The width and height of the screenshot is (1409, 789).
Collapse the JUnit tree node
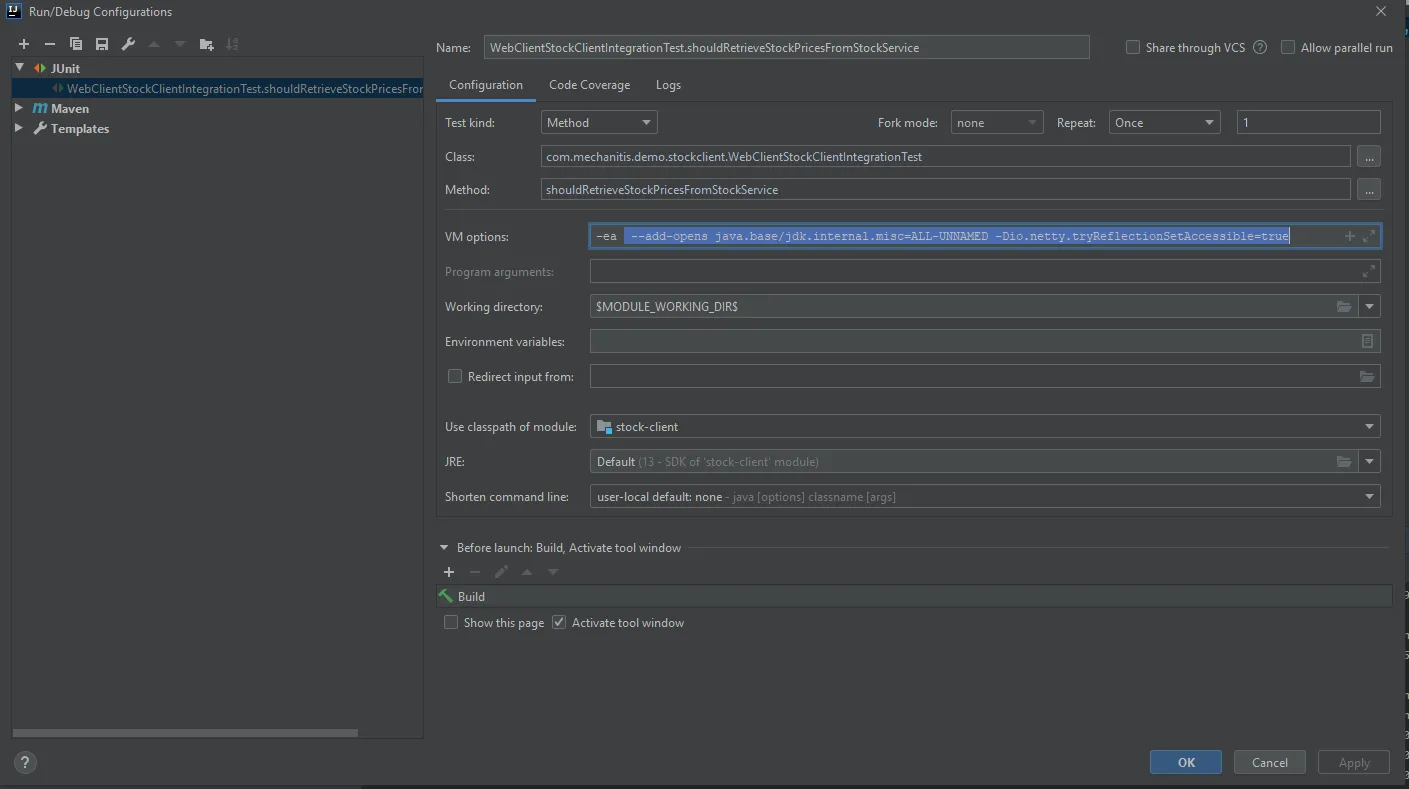coord(19,68)
